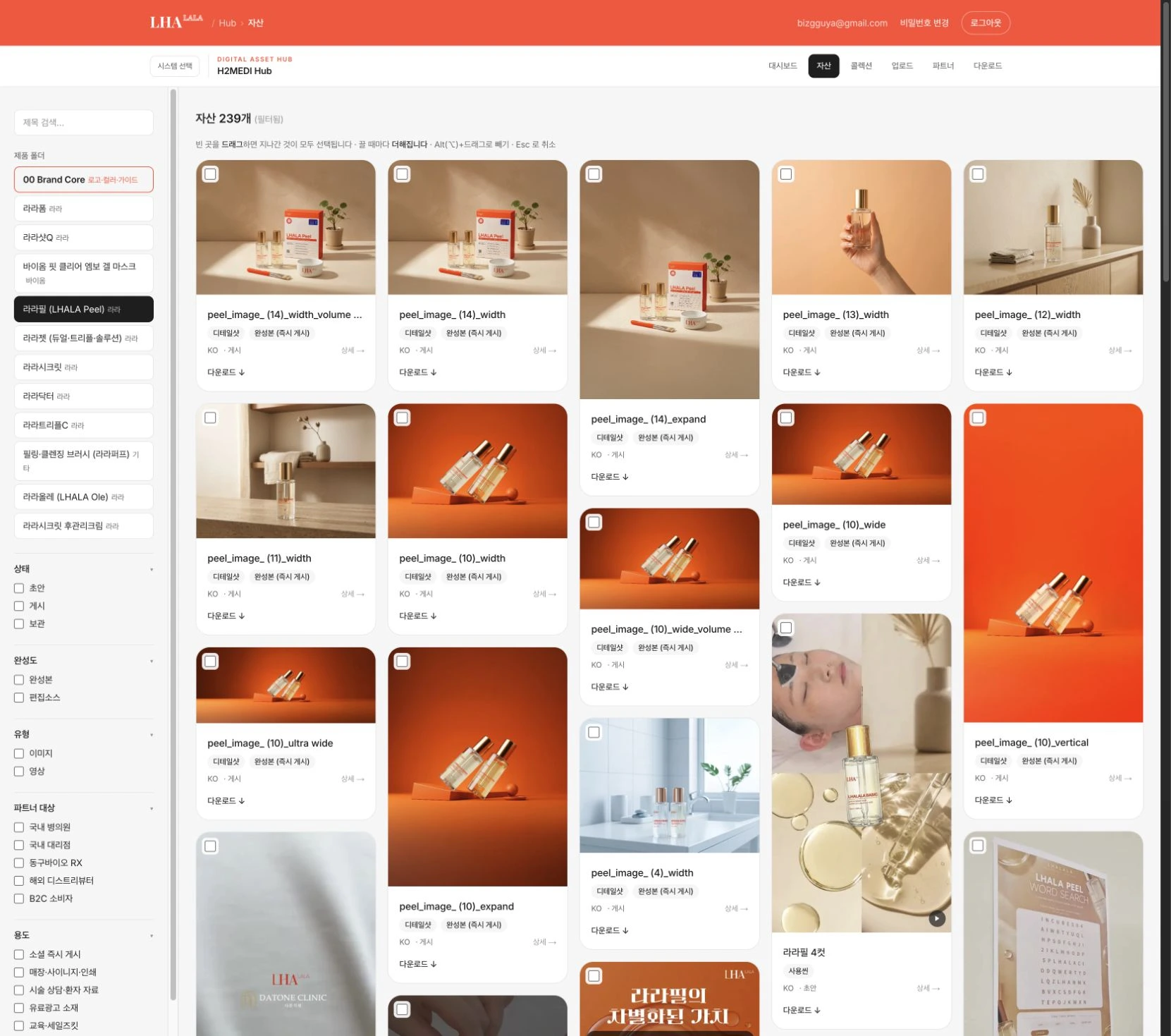The width and height of the screenshot is (1171, 1036).
Task: Select checkbox on peel_image_ (10)_wide card
Action: [x=786, y=418]
